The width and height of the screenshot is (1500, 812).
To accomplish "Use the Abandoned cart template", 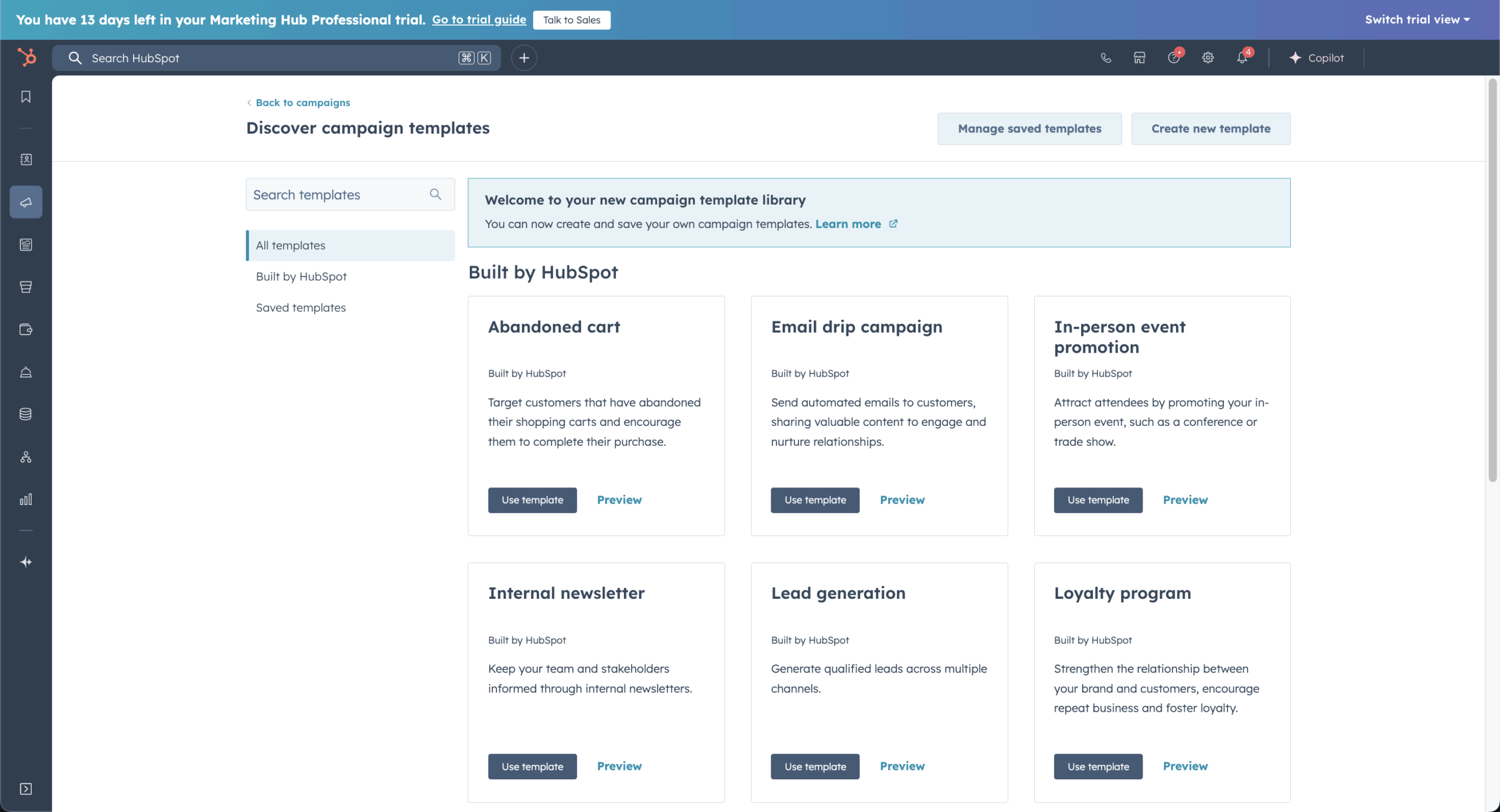I will [532, 500].
